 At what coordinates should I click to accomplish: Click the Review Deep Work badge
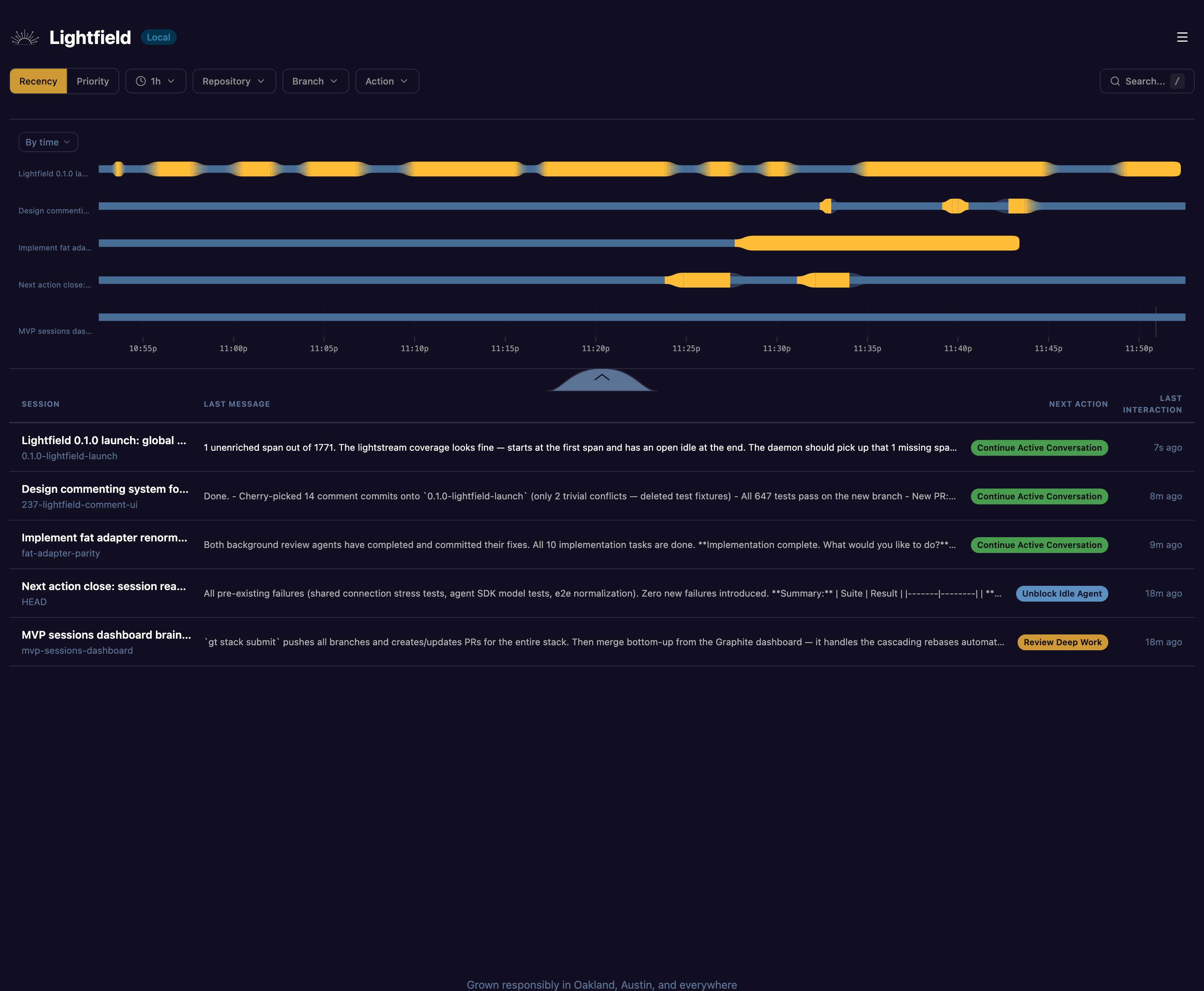click(1062, 642)
